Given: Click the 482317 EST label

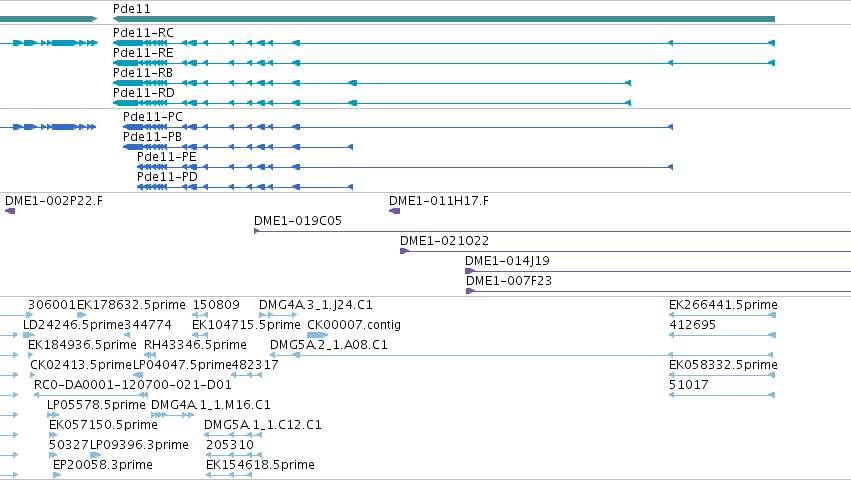Looking at the screenshot, I should point(255,365).
